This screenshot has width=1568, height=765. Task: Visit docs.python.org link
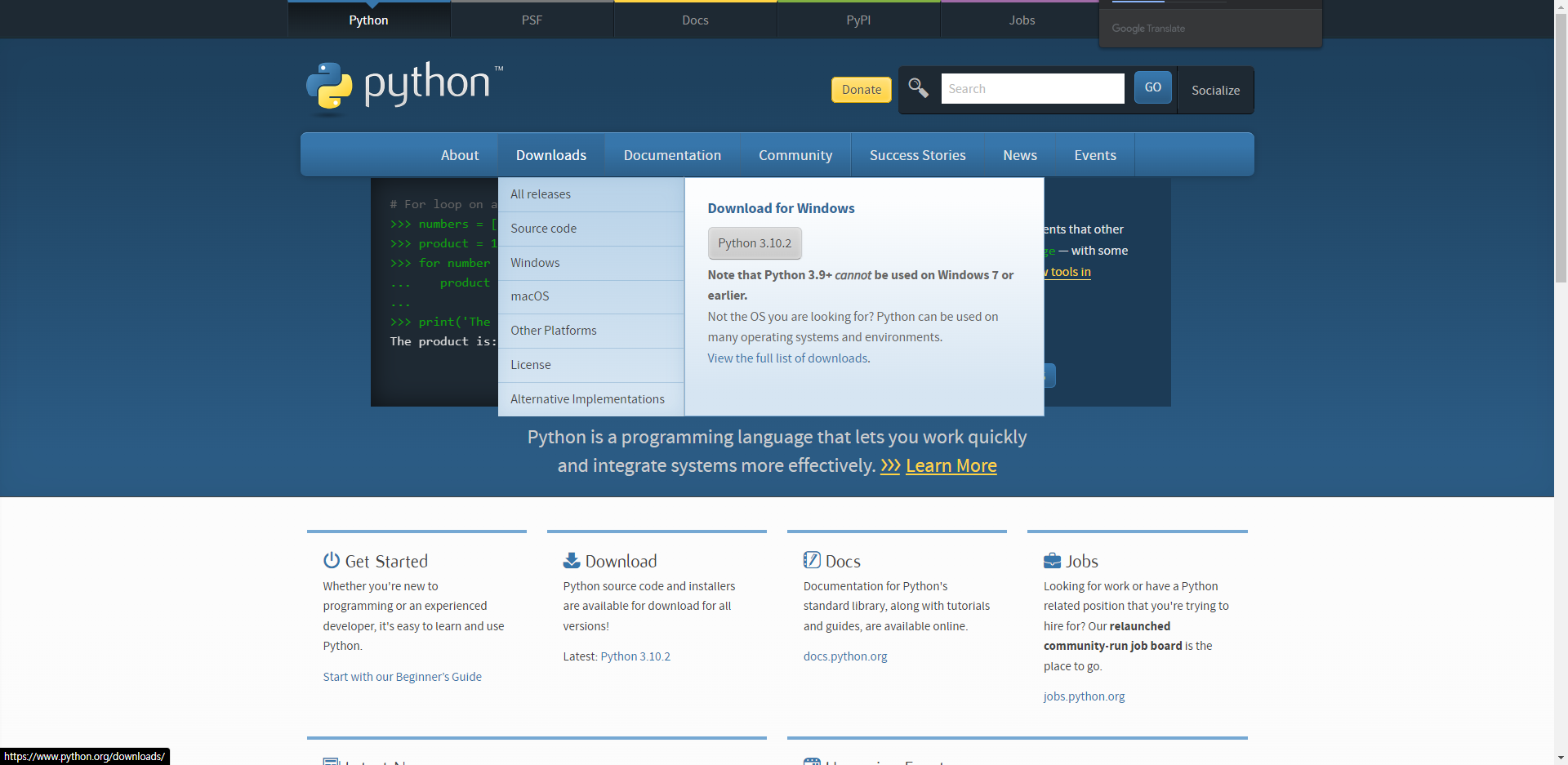click(x=845, y=656)
